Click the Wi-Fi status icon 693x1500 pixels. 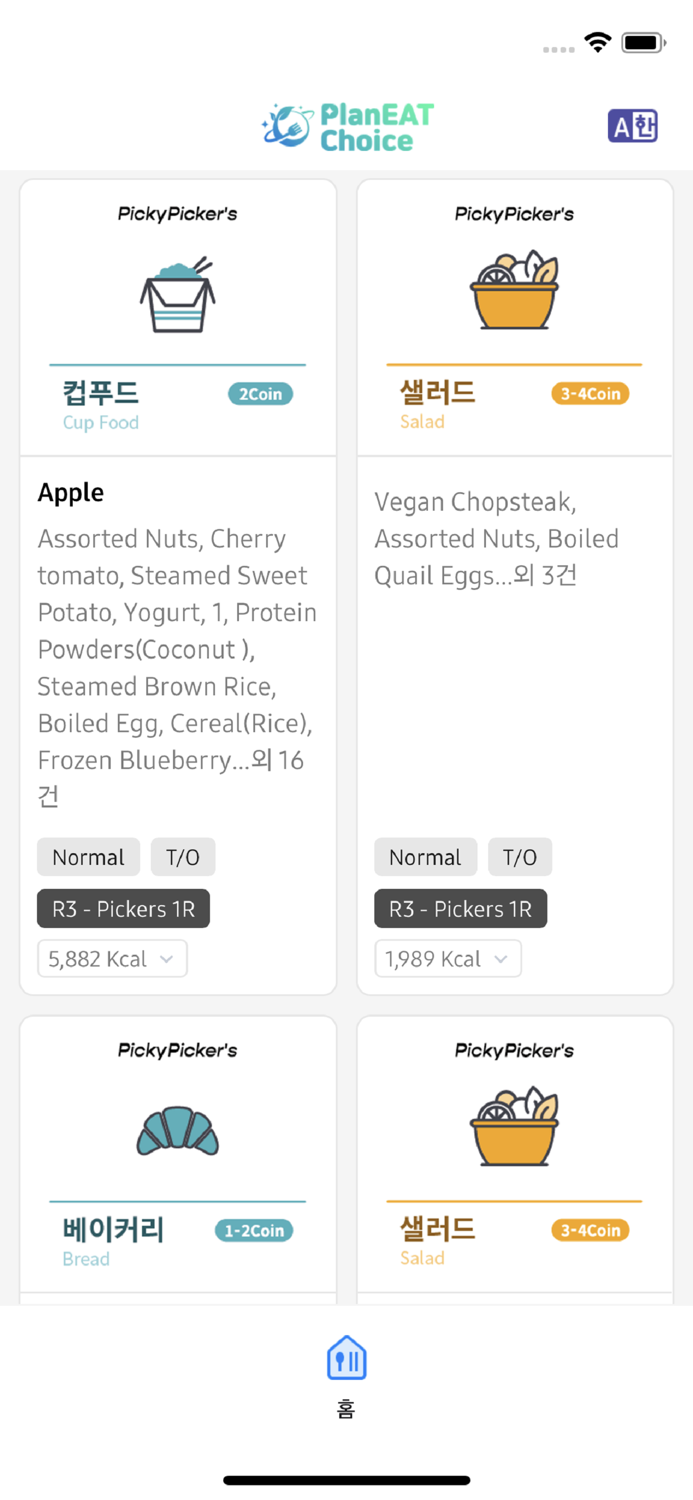coord(597,42)
